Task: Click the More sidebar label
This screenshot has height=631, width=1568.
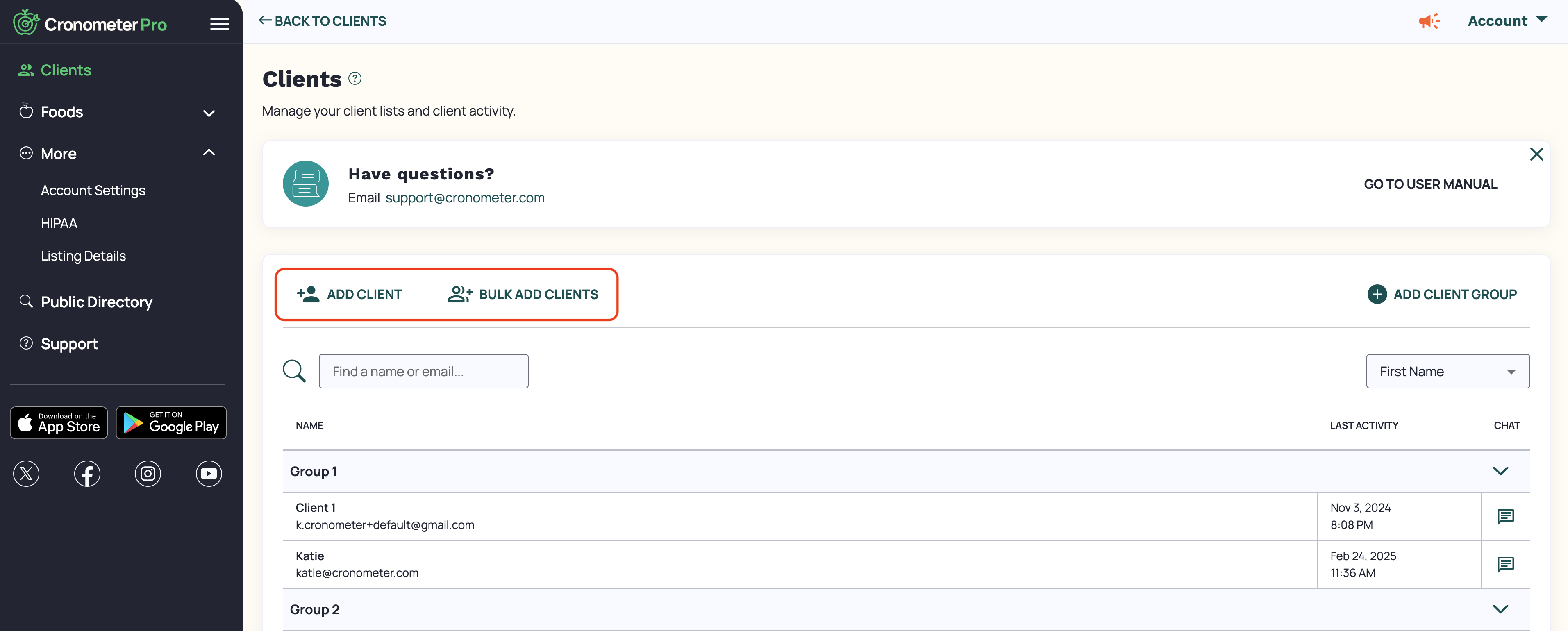Action: [x=59, y=153]
